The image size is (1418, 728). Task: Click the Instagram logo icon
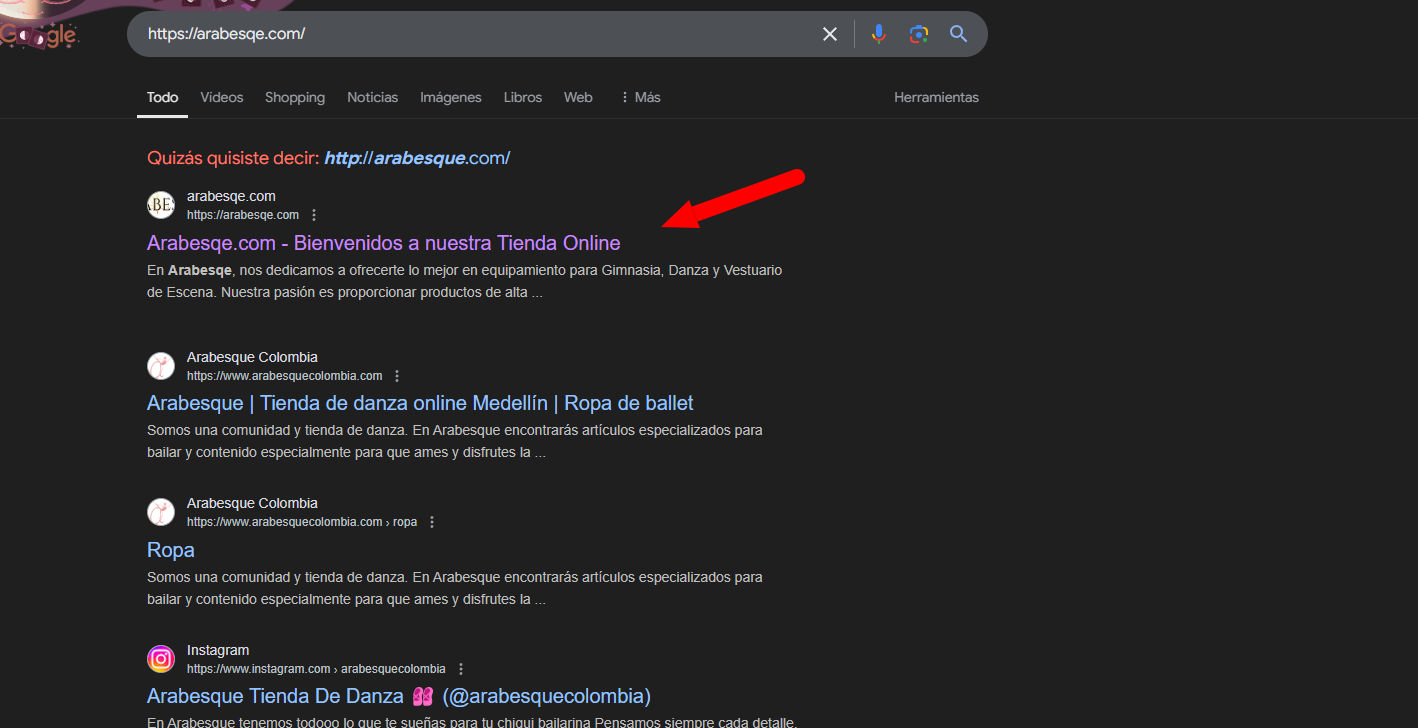click(x=161, y=659)
